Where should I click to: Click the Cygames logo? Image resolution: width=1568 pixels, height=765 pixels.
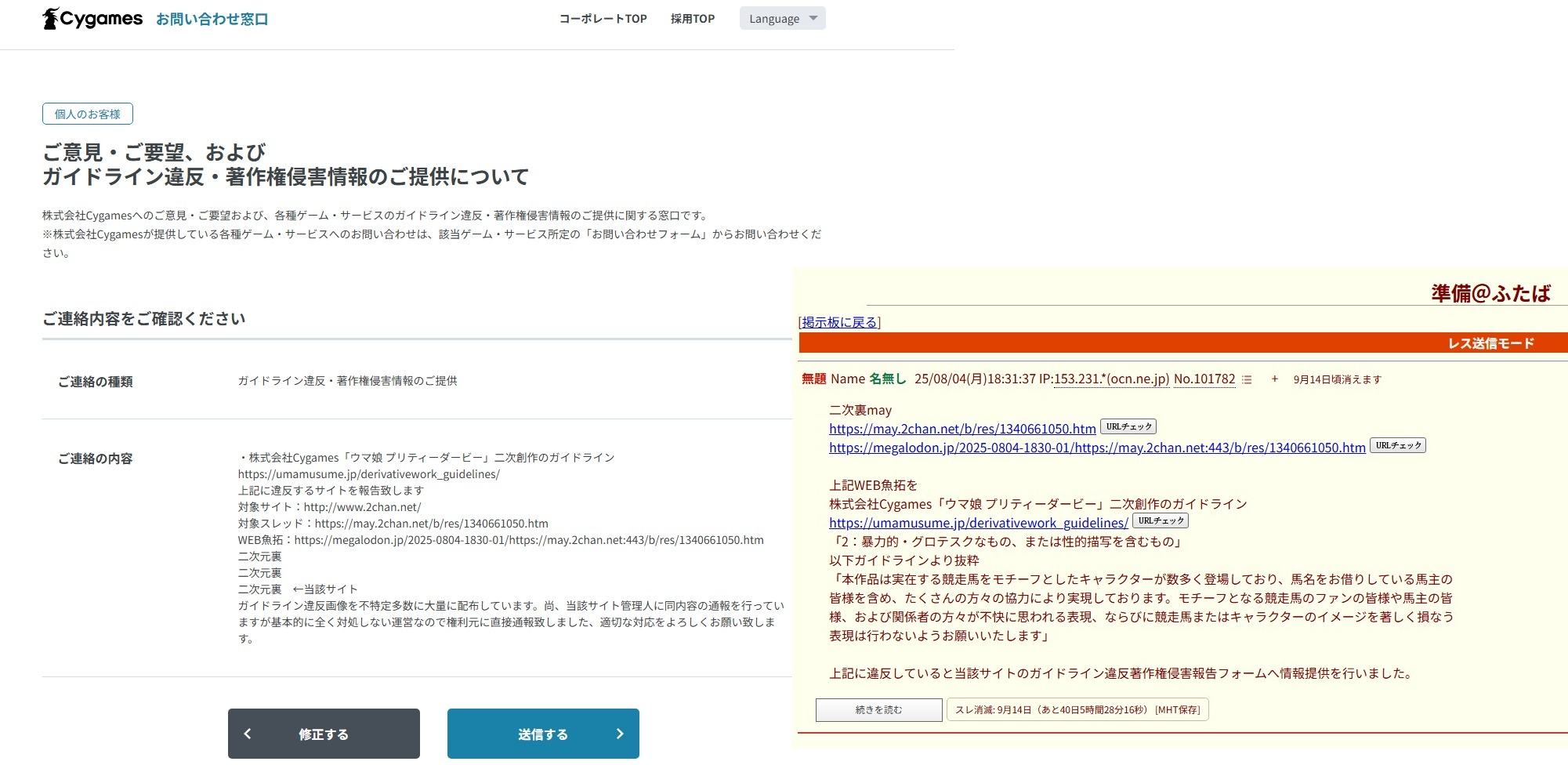pos(92,19)
